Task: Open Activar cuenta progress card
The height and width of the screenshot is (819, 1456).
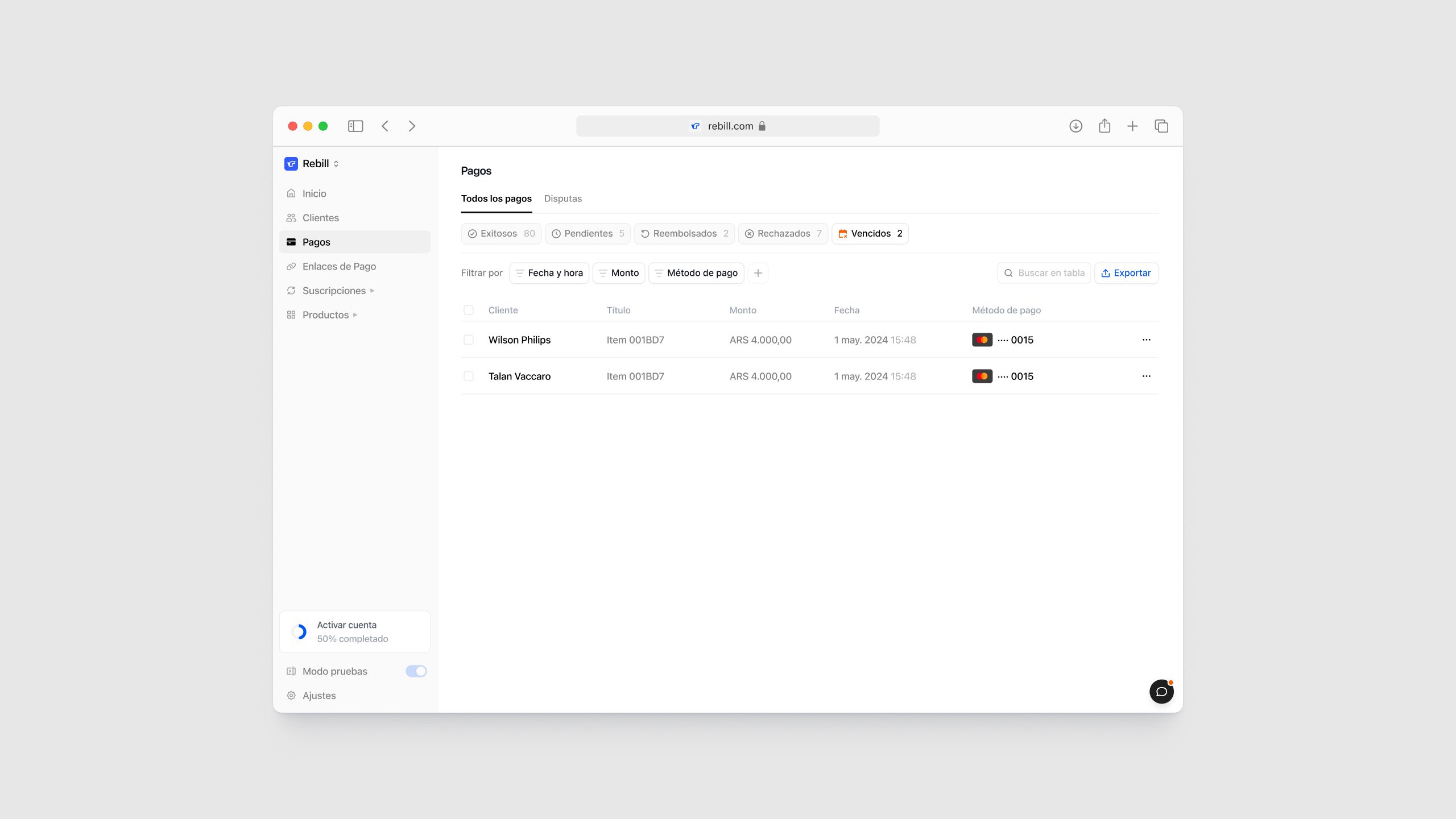Action: [x=354, y=631]
